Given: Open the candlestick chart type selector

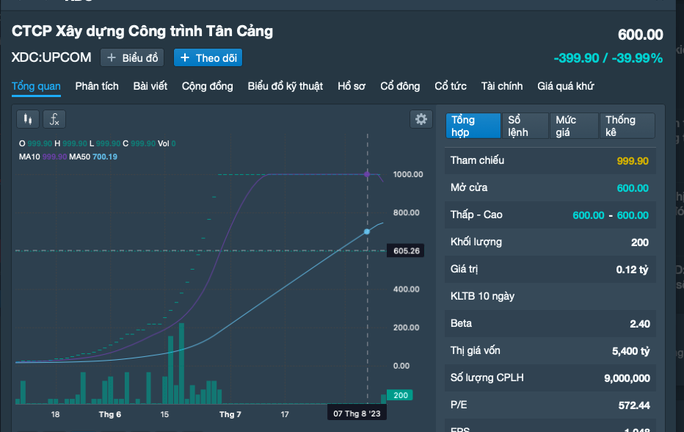Looking at the screenshot, I should [x=28, y=119].
